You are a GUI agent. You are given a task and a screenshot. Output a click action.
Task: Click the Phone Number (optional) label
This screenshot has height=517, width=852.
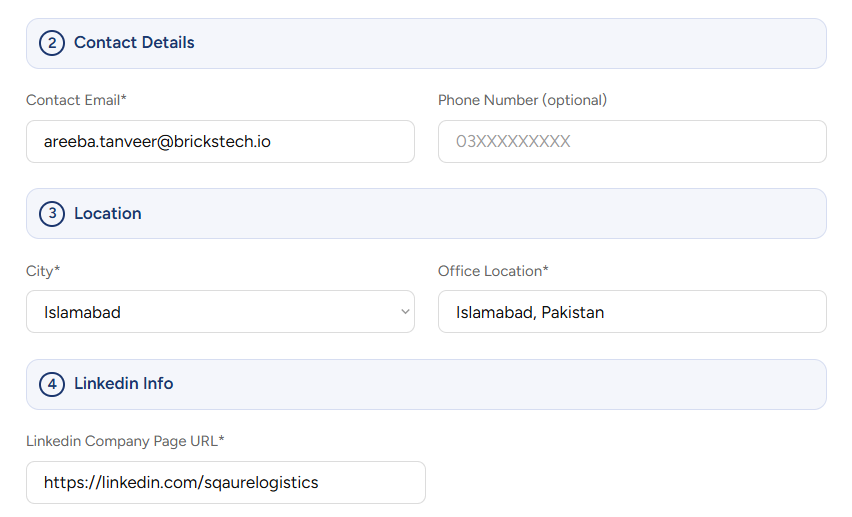point(522,100)
